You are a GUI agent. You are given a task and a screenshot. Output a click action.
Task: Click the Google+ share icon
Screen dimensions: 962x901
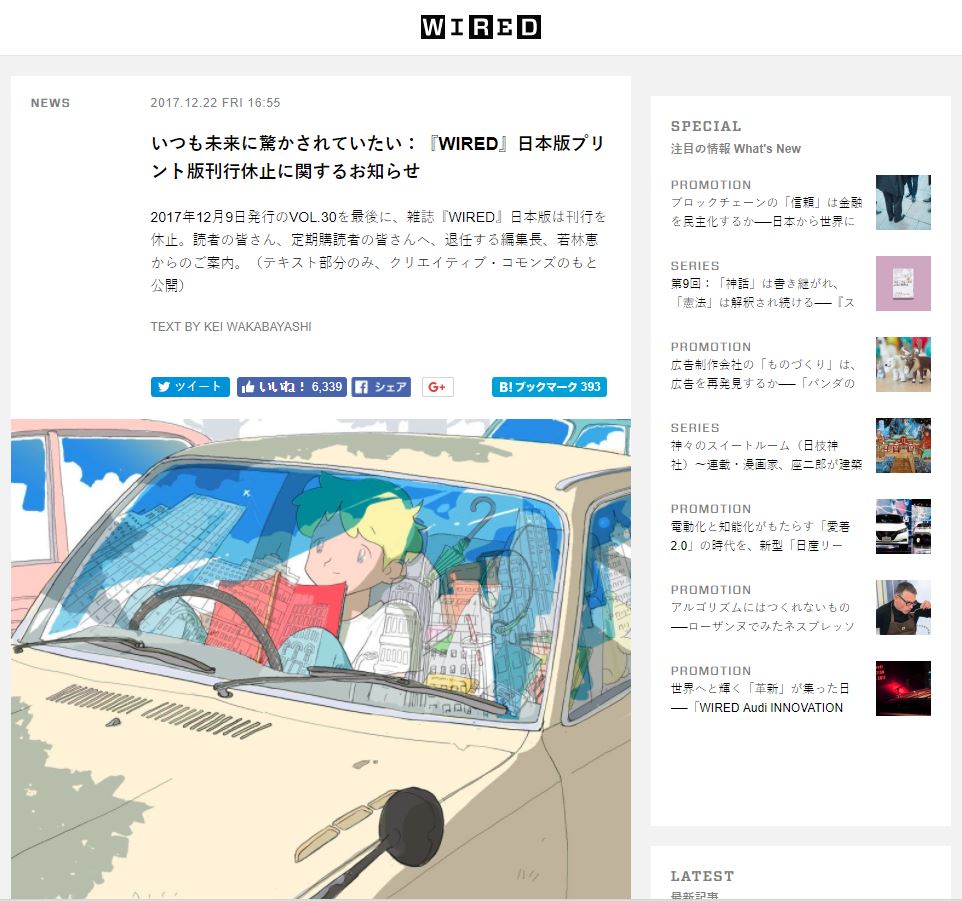[x=437, y=387]
